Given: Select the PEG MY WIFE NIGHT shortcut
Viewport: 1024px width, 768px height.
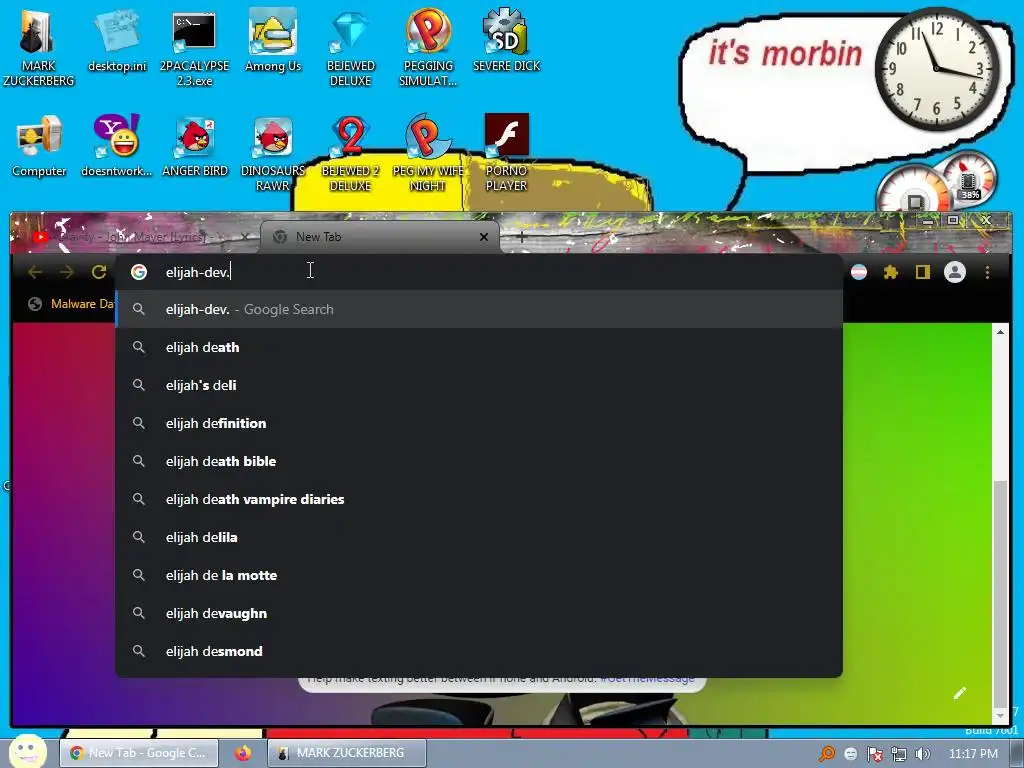Looking at the screenshot, I should pyautogui.click(x=428, y=152).
